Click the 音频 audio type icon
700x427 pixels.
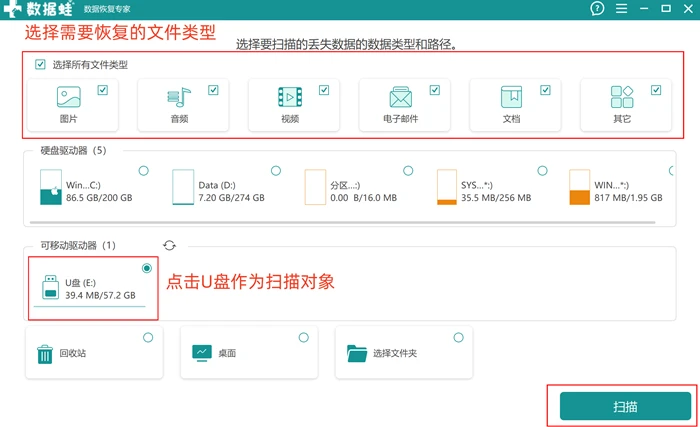(179, 97)
